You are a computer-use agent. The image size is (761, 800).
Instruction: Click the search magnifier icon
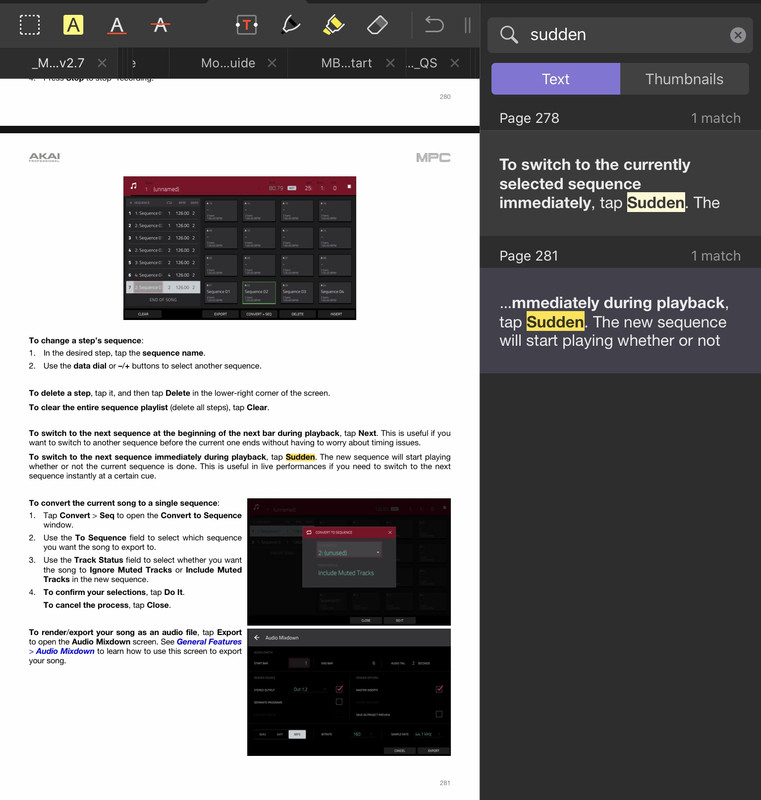[x=509, y=35]
